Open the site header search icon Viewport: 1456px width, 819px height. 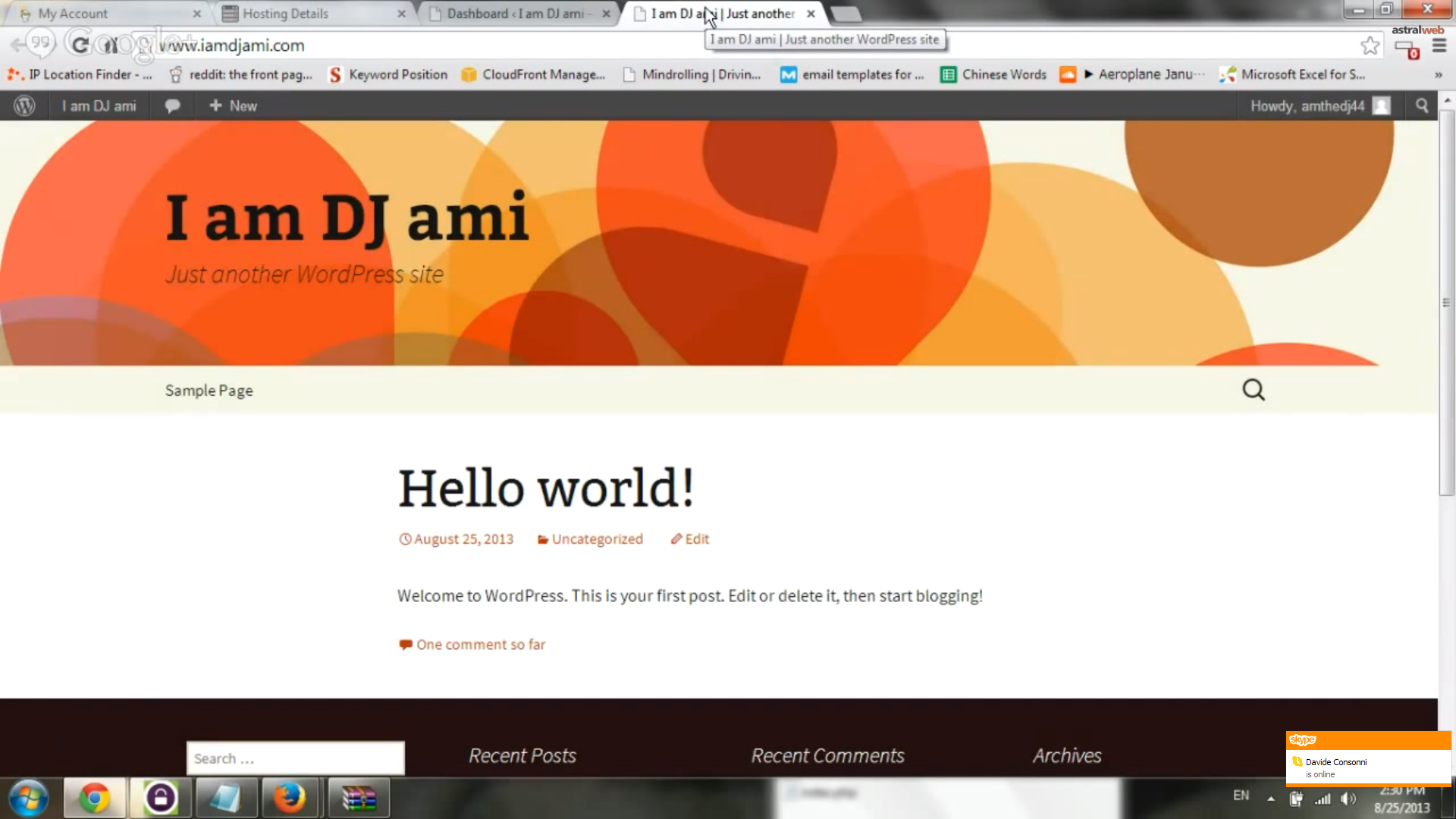pos(1253,390)
